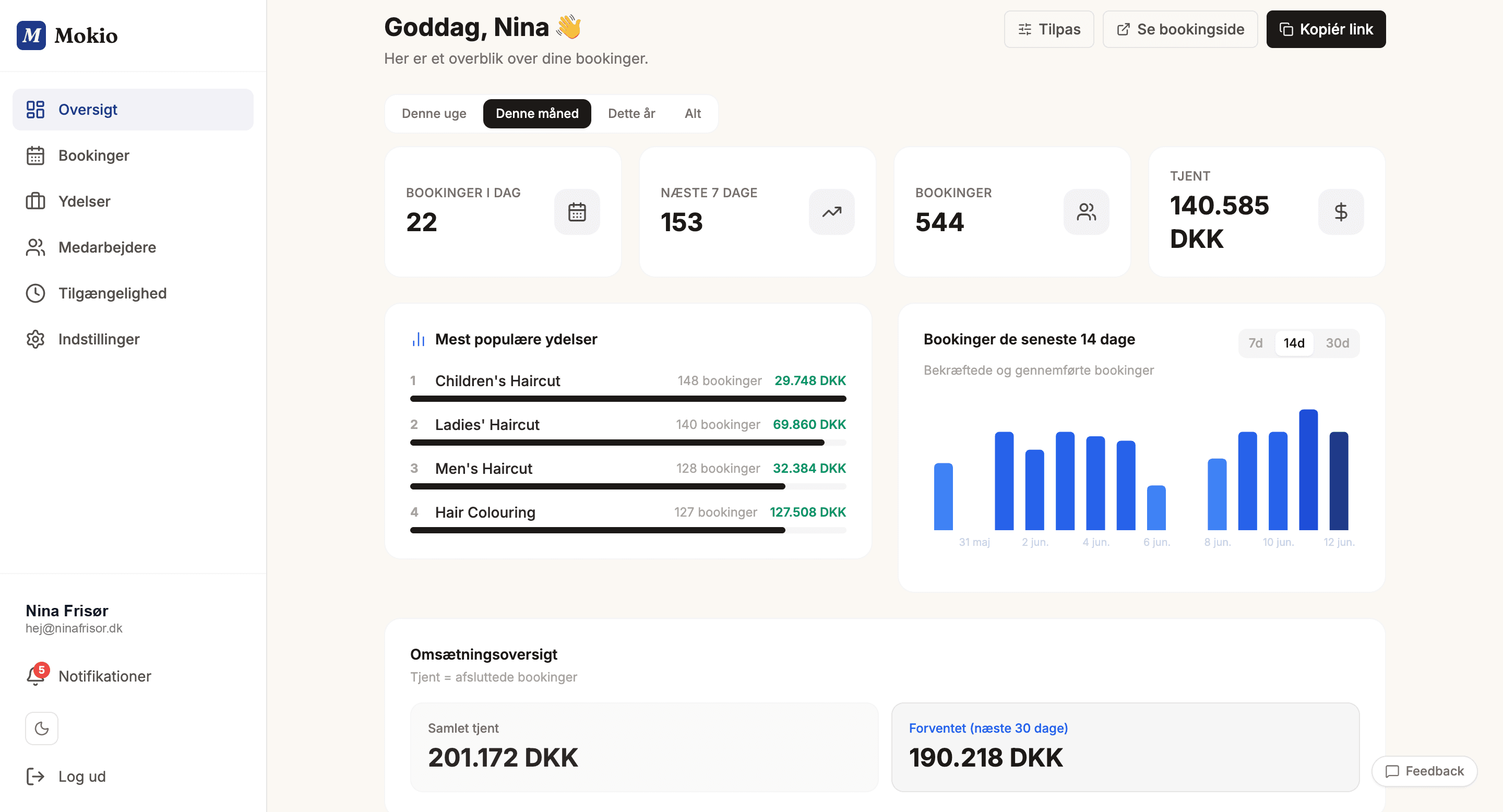Click the people icon in Bookinger card

click(1087, 212)
